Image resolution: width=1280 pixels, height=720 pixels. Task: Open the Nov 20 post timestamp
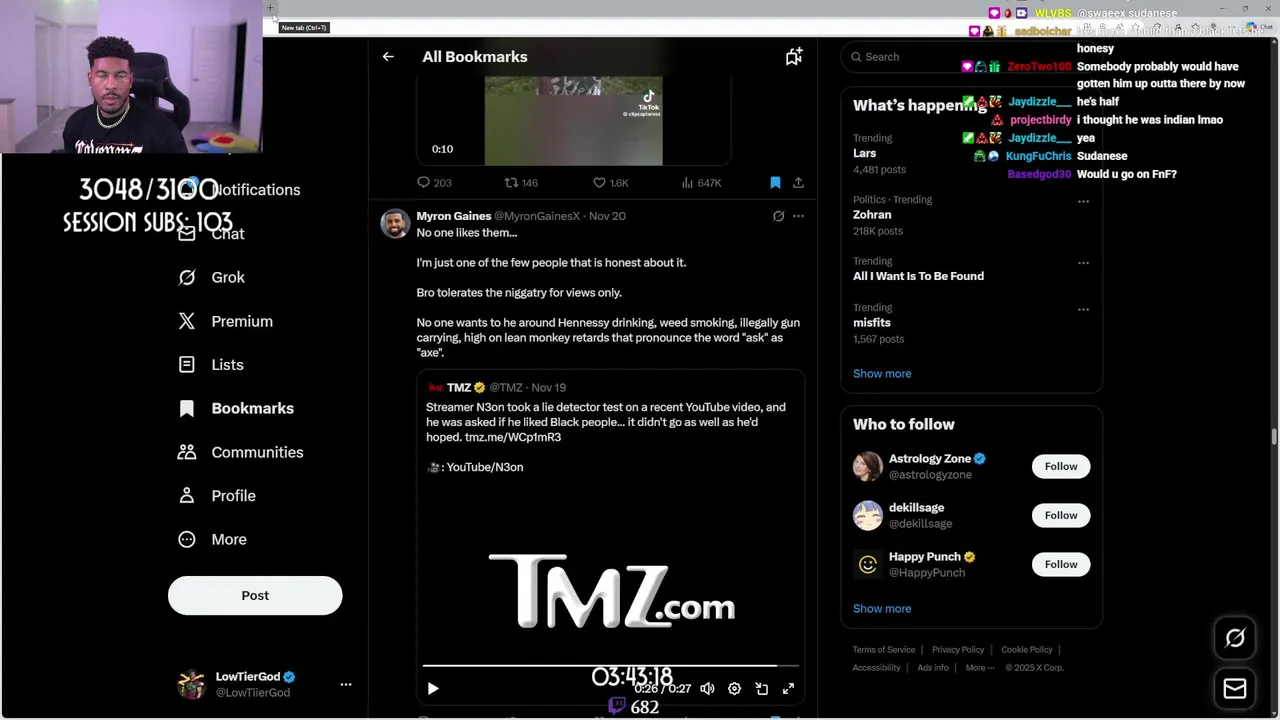[x=607, y=216]
